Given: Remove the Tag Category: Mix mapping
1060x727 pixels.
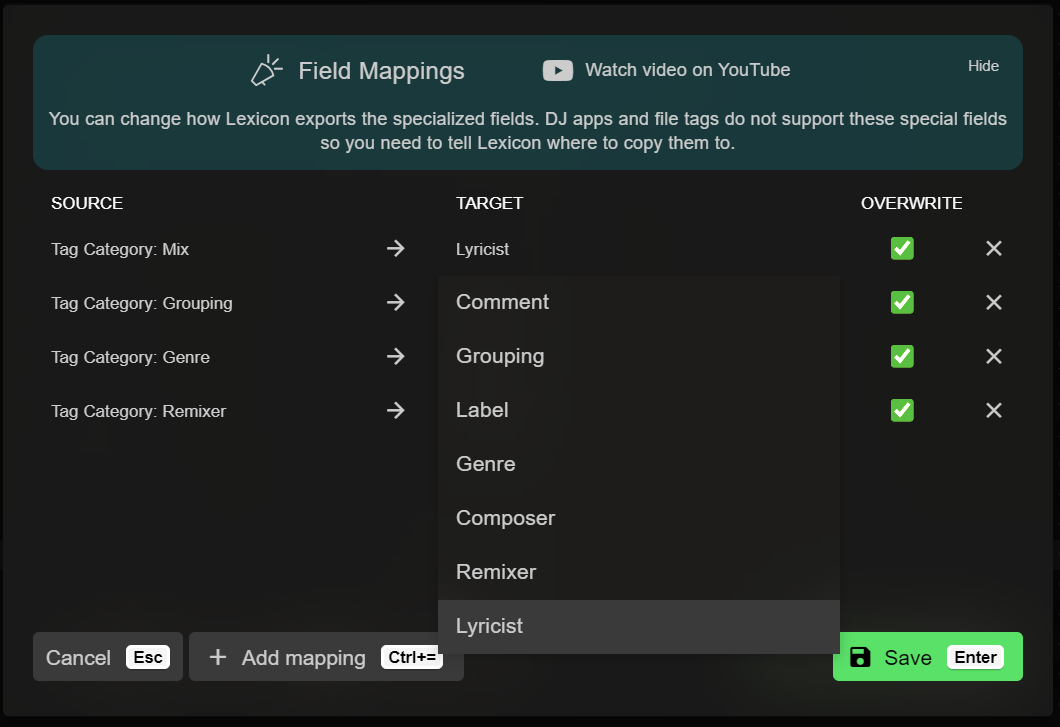Looking at the screenshot, I should (x=993, y=249).
